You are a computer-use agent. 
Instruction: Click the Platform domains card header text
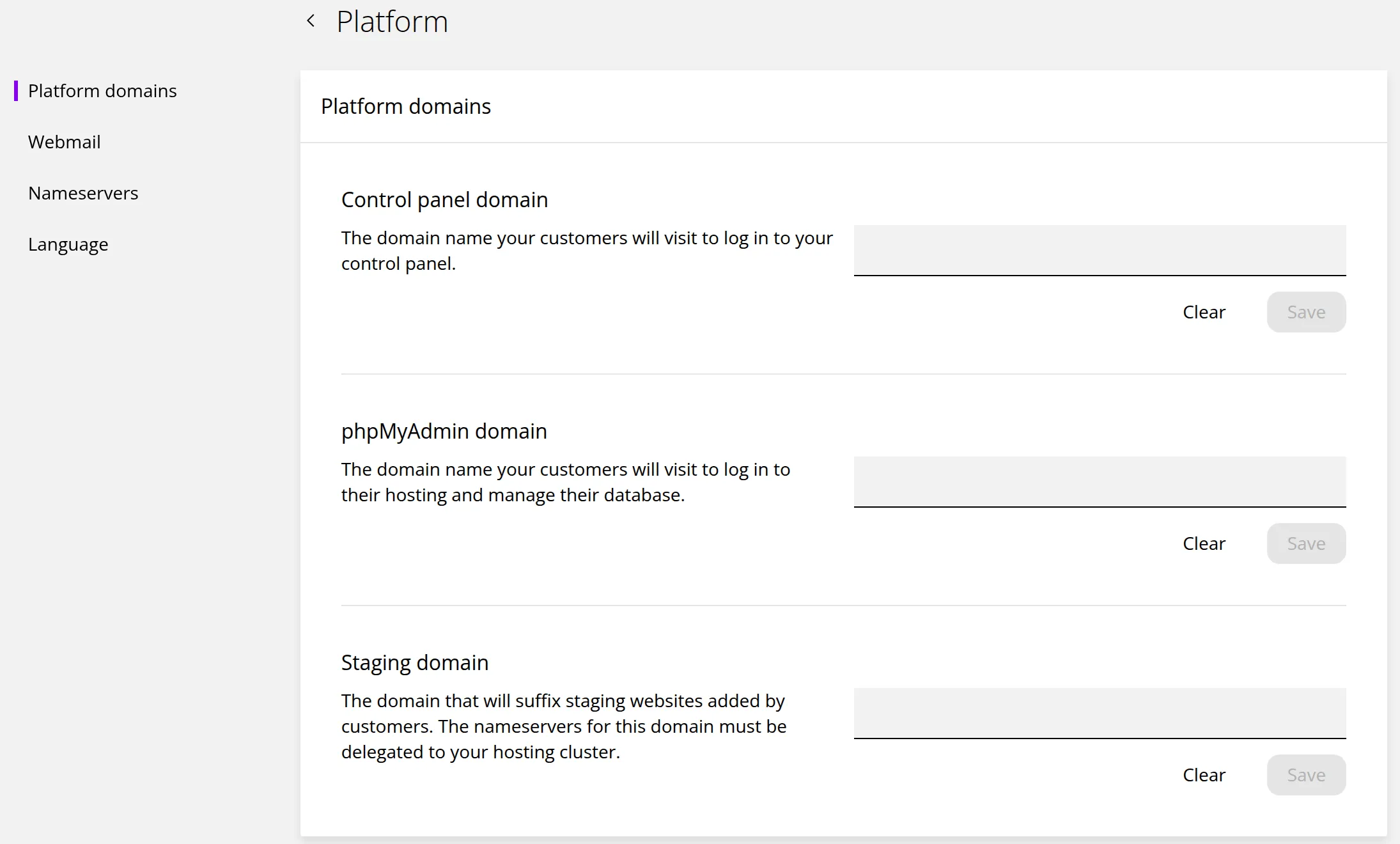coord(406,106)
